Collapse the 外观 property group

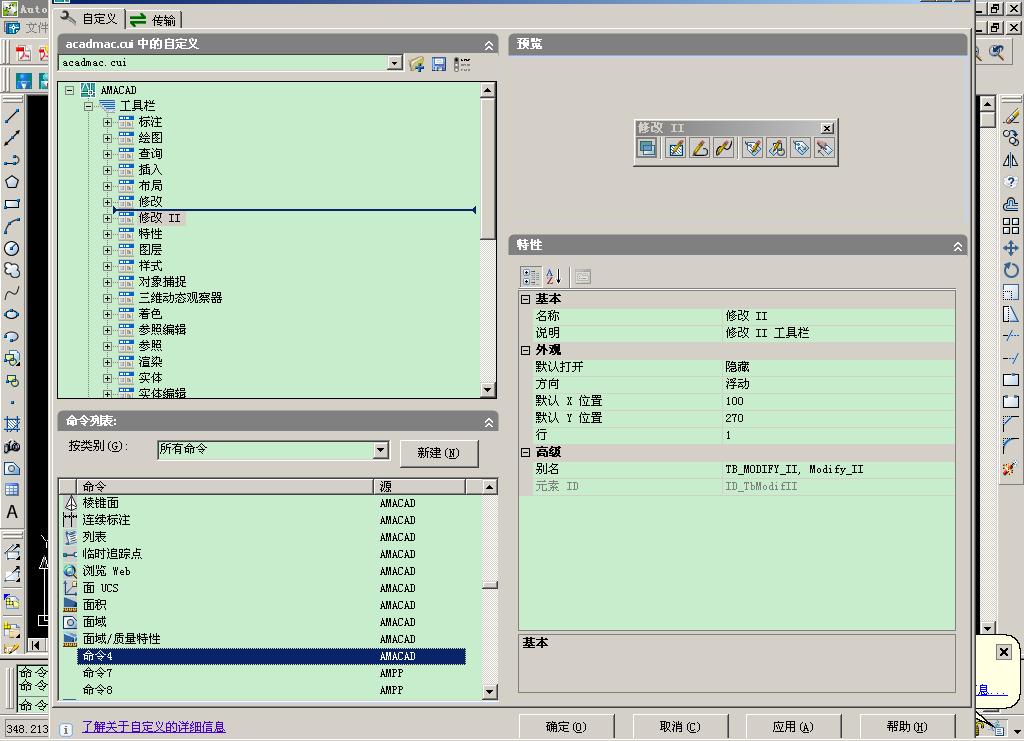pos(526,350)
